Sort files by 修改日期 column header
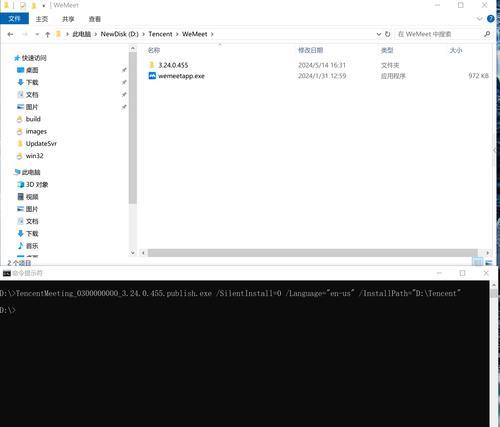The image size is (500, 427). (310, 50)
